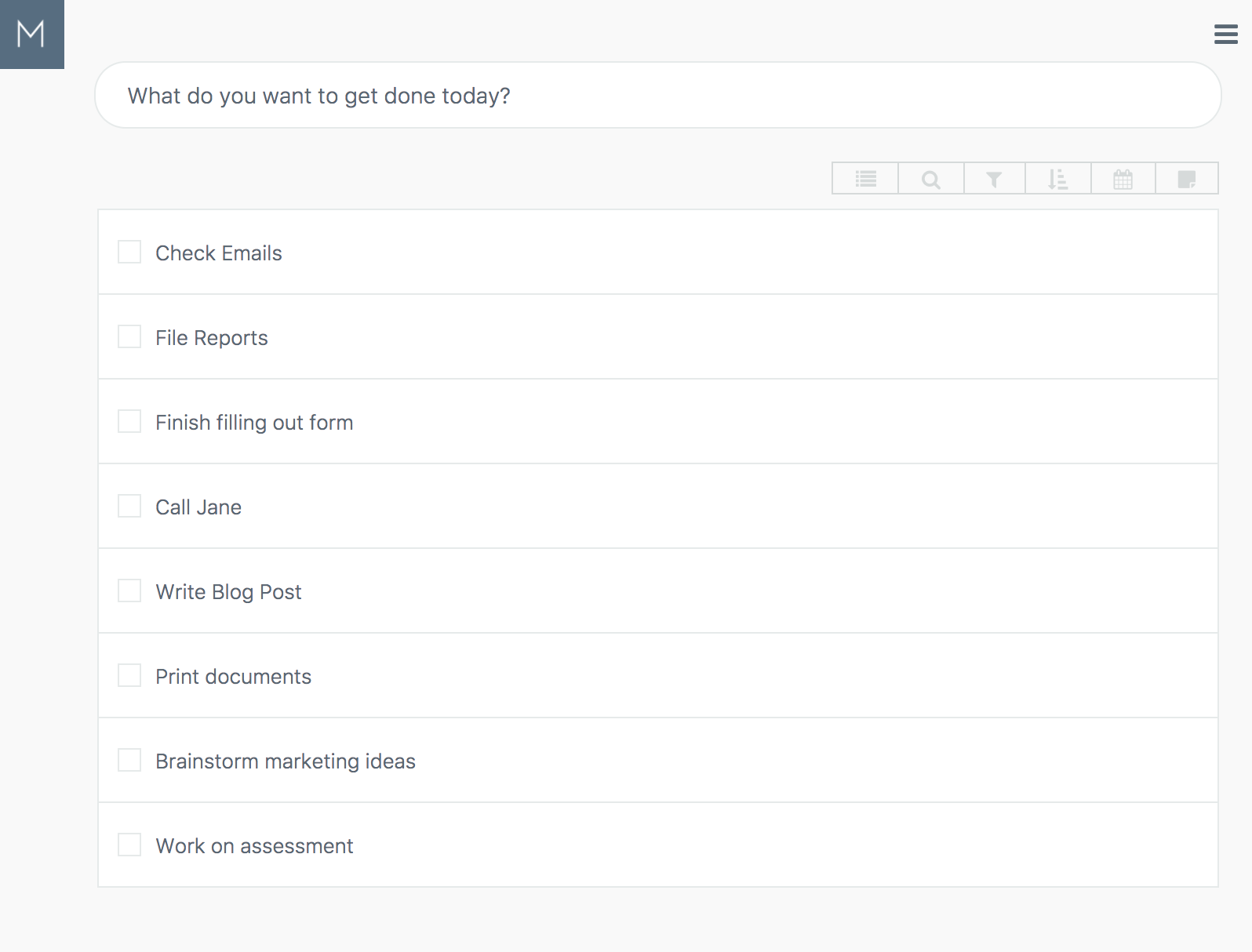Select the list view toolbar icon
Screen dimensions: 1252x952
pyautogui.click(x=865, y=179)
